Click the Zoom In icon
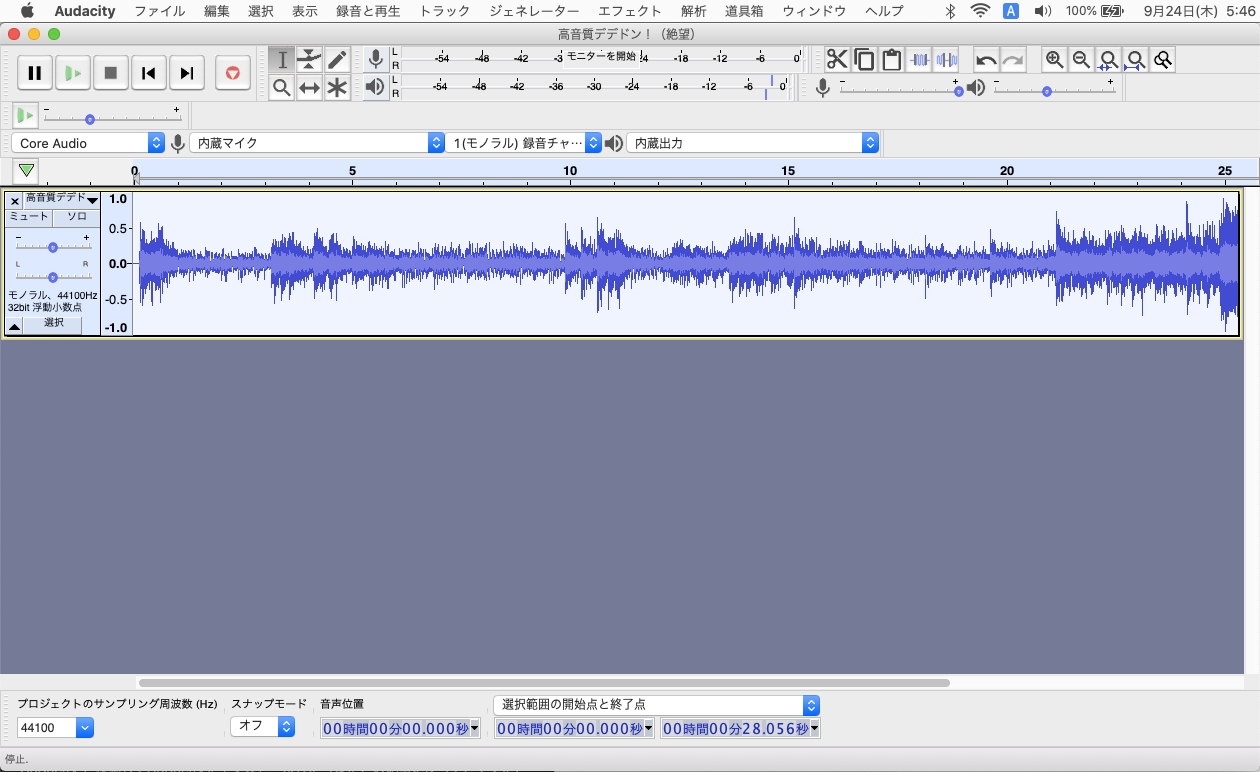This screenshot has width=1260, height=772. pos(1054,60)
